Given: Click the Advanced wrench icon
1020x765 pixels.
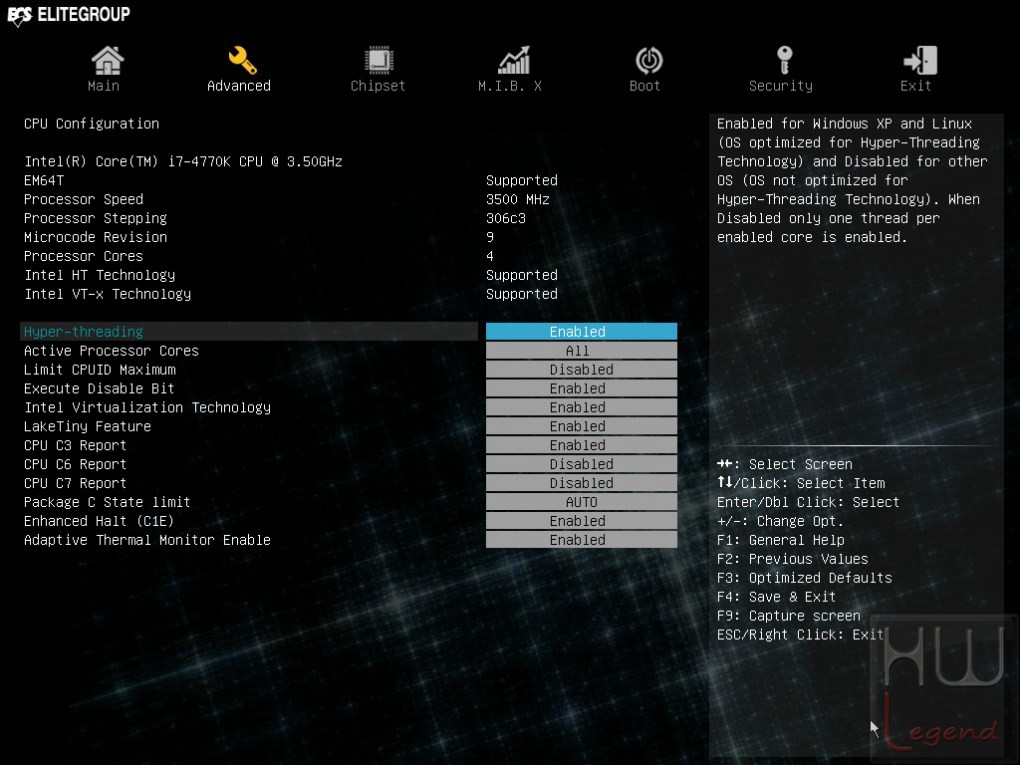Looking at the screenshot, I should pyautogui.click(x=242, y=60).
